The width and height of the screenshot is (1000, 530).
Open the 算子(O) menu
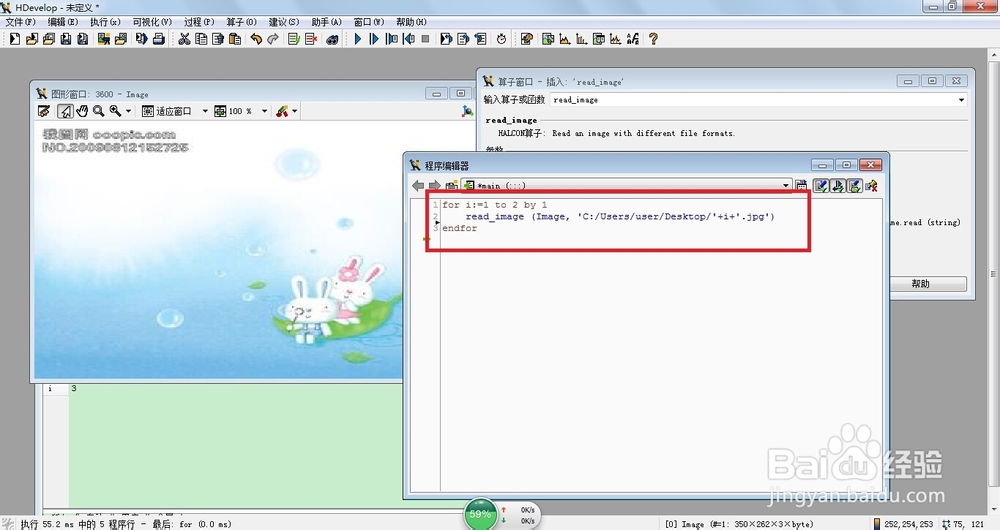point(242,22)
